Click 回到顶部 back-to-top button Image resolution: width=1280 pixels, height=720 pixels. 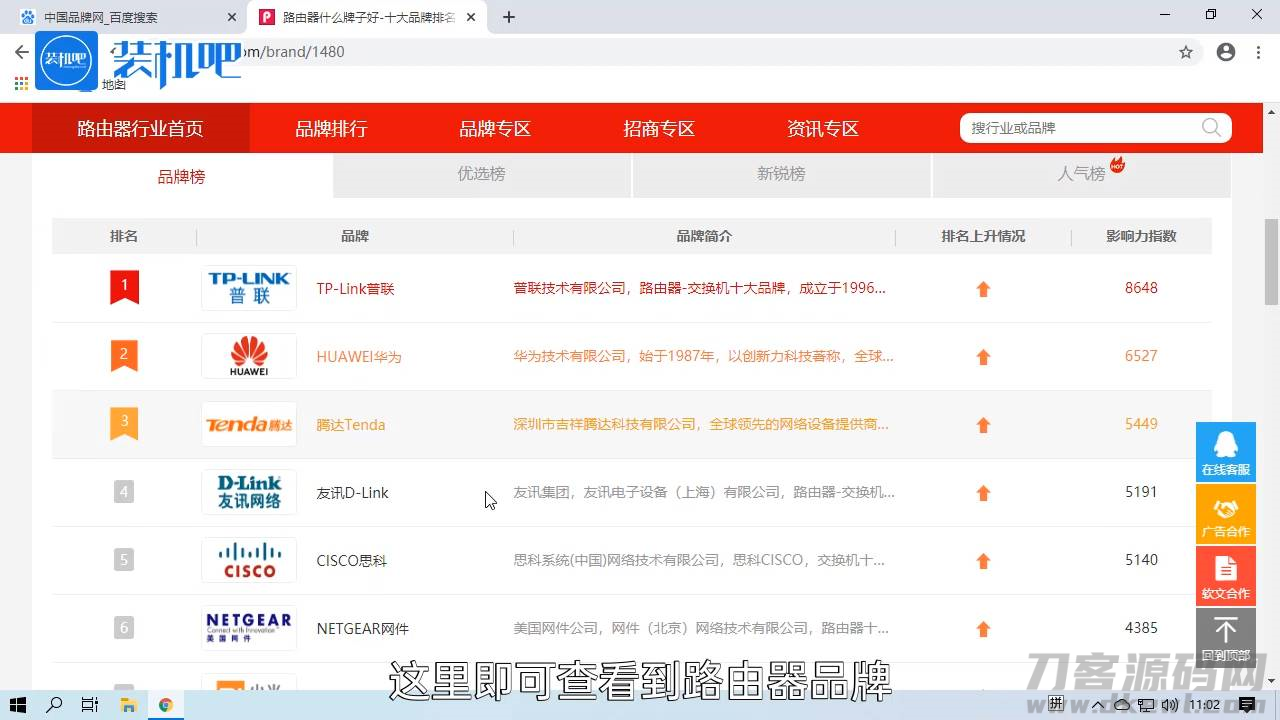coord(1226,638)
